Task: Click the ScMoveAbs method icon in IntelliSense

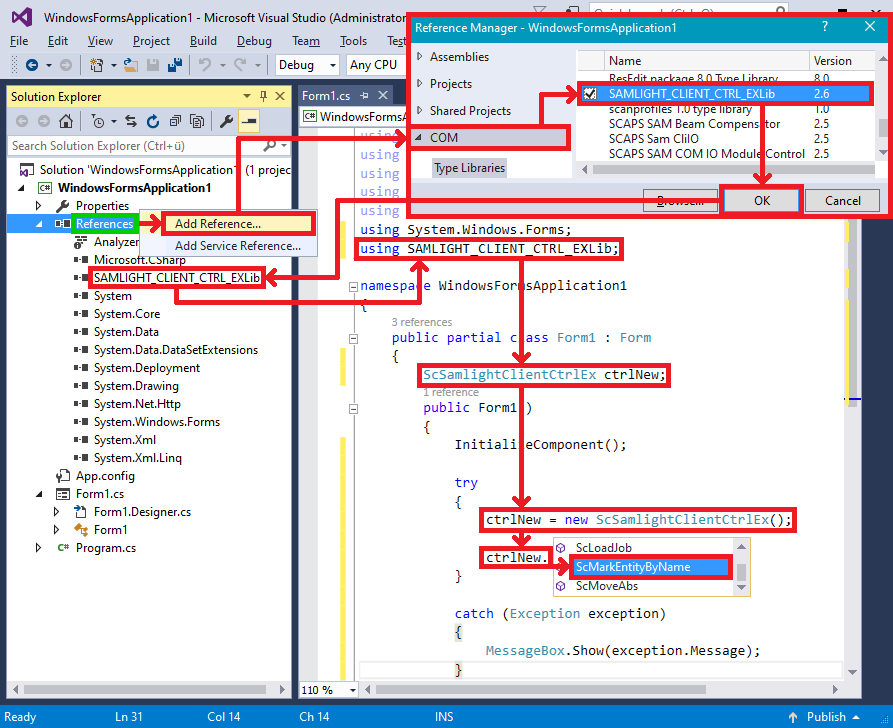Action: click(x=561, y=586)
